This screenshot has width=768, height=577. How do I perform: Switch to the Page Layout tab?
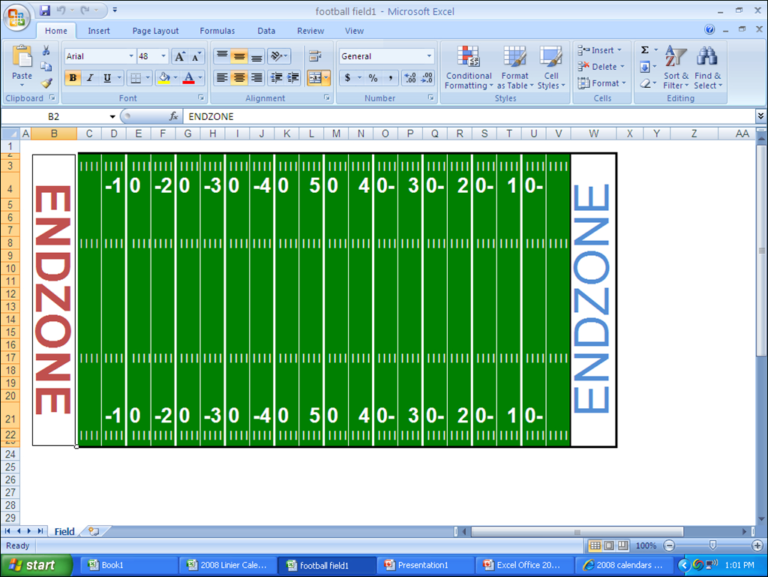(155, 31)
